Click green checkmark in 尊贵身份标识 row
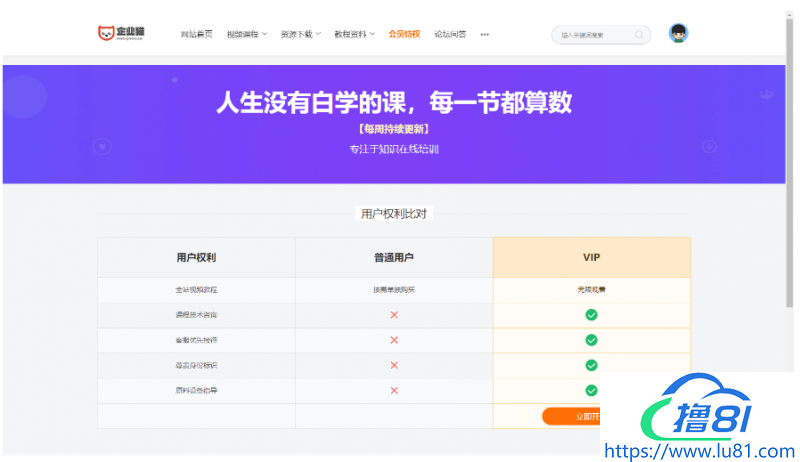The width and height of the screenshot is (800, 462). pos(591,365)
